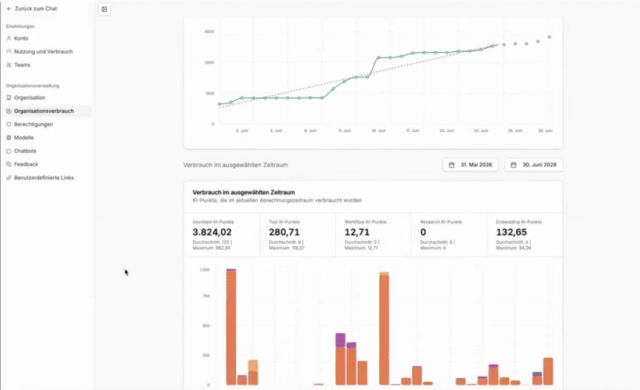Click the subtitle about KI-Punkte im aktuellen Abrechnungszeitraum
640x390 pixels.
pyautogui.click(x=277, y=200)
